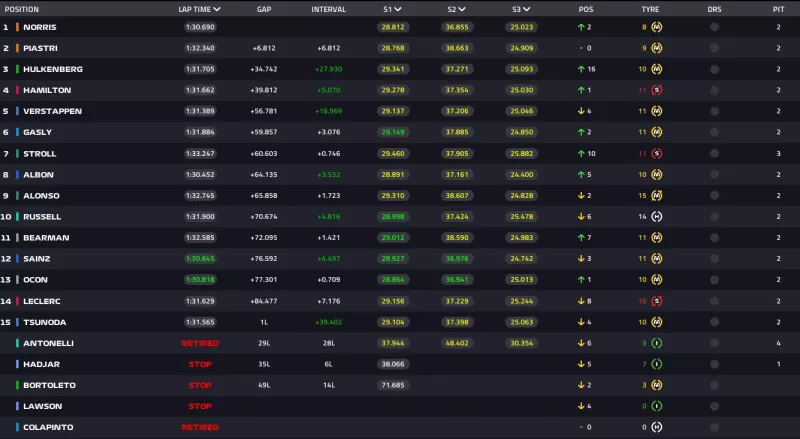The width and height of the screenshot is (800, 439).
Task: Click Albon's lap time 1:30.452
Action: pos(200,175)
